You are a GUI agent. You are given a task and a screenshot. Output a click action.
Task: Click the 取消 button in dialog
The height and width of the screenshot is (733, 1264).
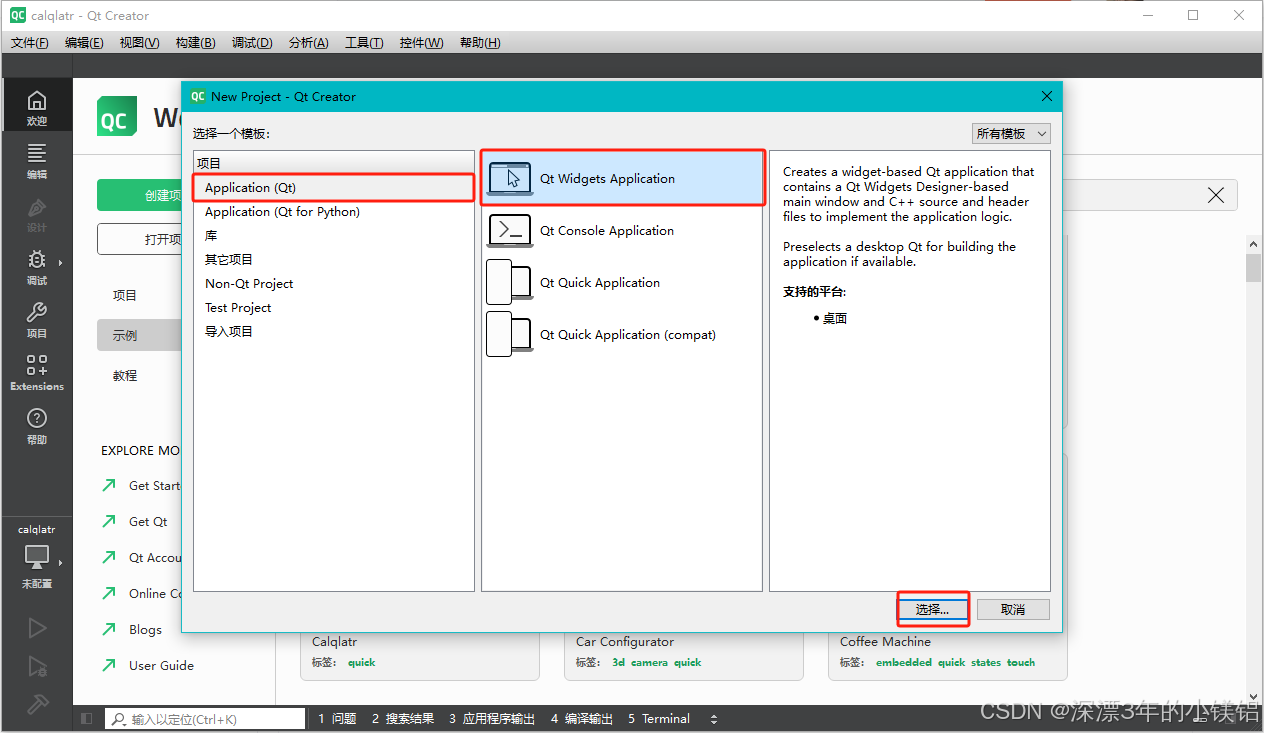1013,609
